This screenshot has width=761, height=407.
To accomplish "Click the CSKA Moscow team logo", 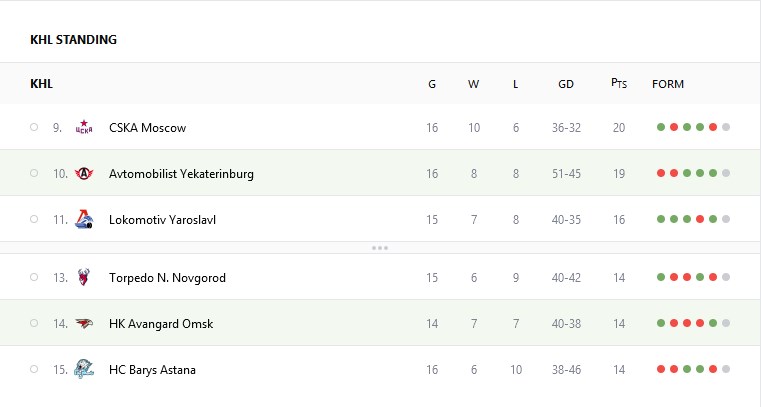I will 84,127.
